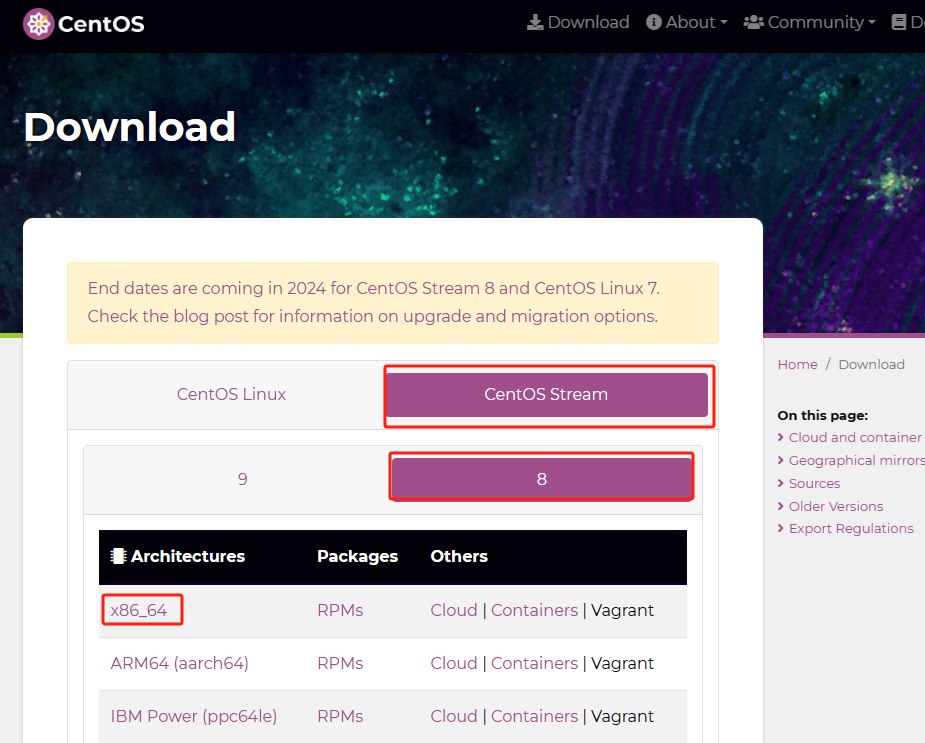Open RPMs link in the IBM Power row

point(340,716)
